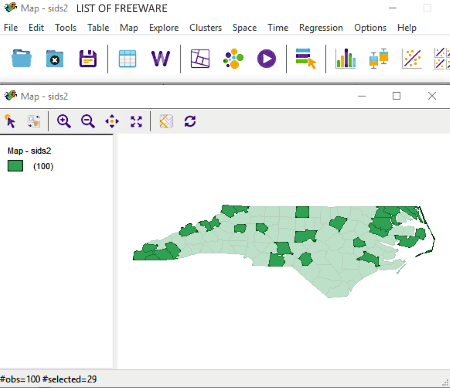This screenshot has width=450, height=388.
Task: Click the purple play button icon
Action: click(266, 59)
